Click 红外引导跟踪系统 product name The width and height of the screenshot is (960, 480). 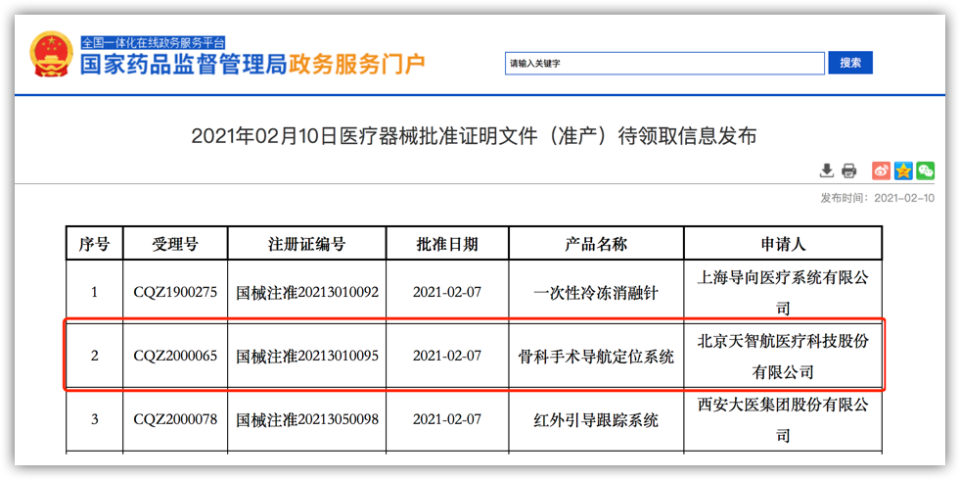(596, 420)
